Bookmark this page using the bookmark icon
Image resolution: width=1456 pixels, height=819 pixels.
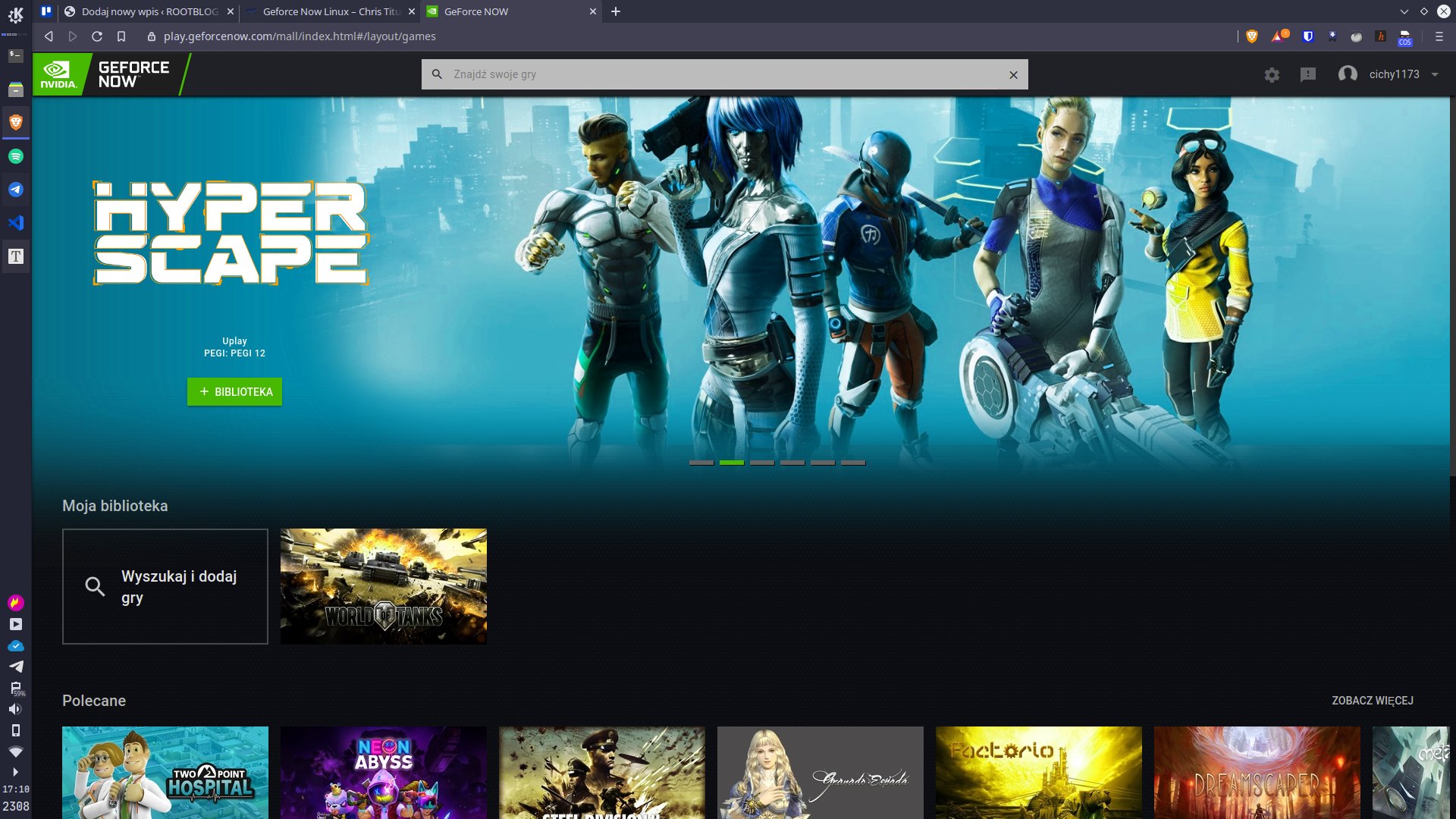point(121,36)
